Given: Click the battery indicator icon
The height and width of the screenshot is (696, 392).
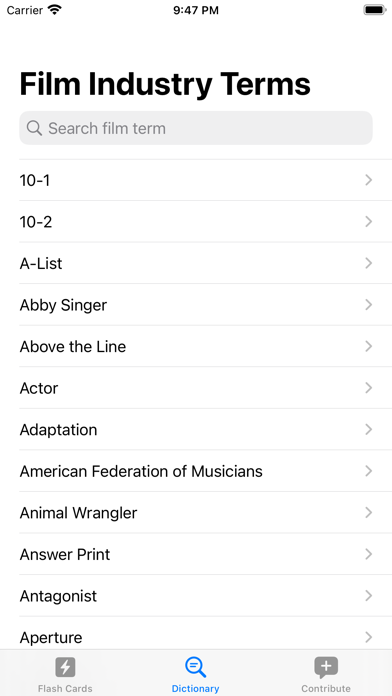Looking at the screenshot, I should tap(375, 10).
